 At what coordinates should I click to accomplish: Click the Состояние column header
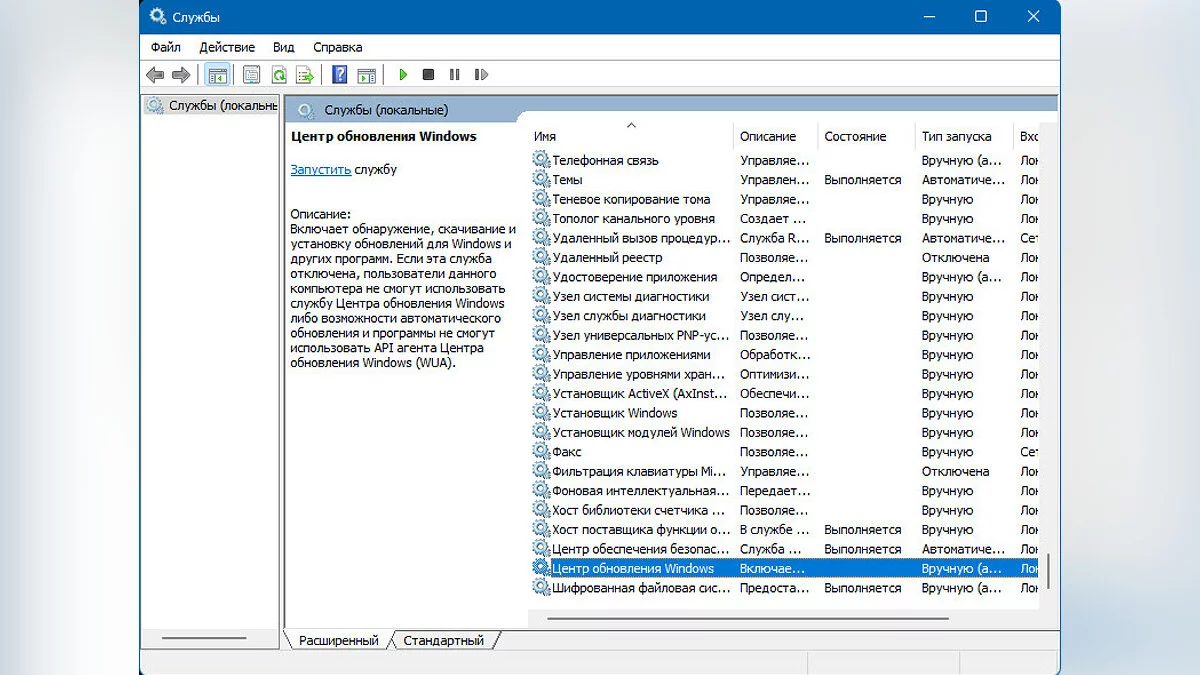pyautogui.click(x=855, y=137)
